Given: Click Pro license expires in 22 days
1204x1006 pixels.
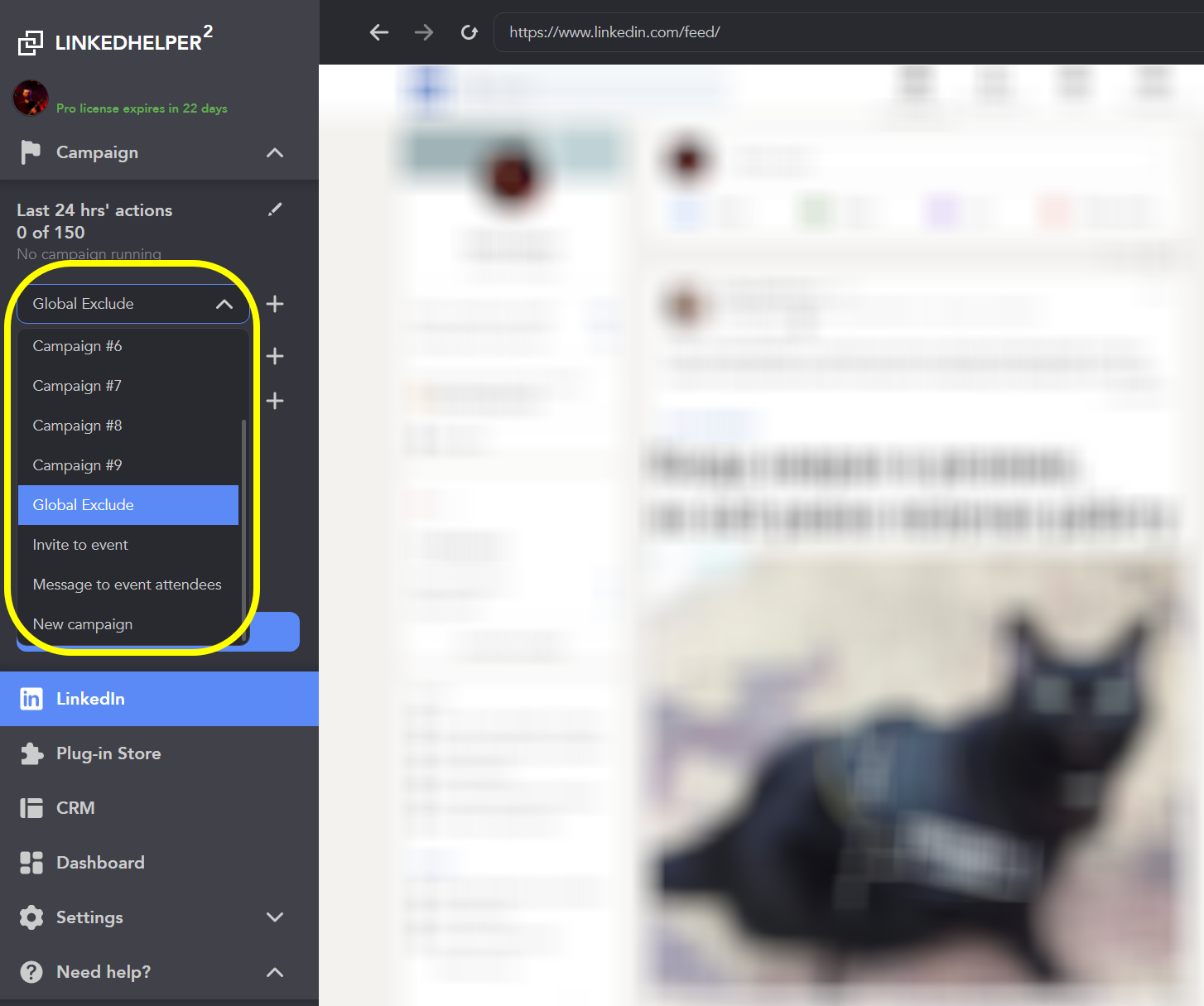Looking at the screenshot, I should pos(142,108).
